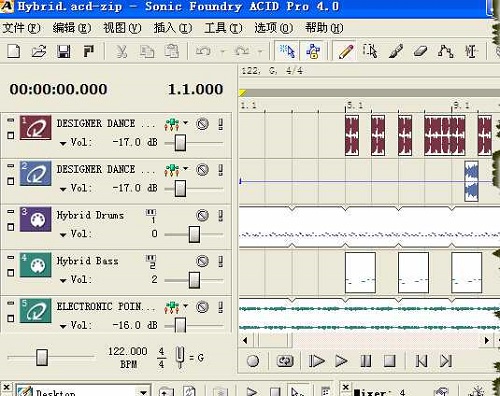
Task: Open ELECTRONIC POIN track FX dropdown arrow
Action: (x=186, y=305)
